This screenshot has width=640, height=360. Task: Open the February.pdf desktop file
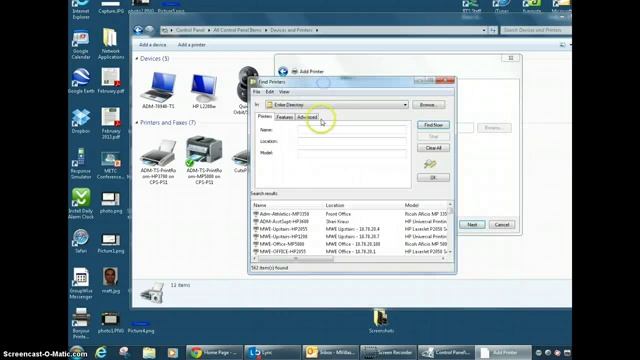(111, 81)
